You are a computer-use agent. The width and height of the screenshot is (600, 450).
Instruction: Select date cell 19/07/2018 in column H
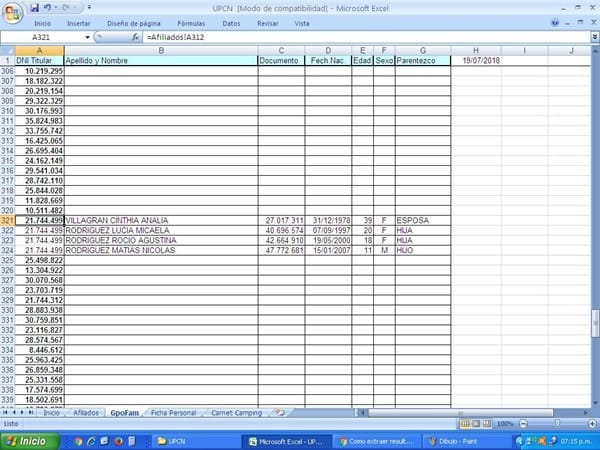(x=476, y=60)
